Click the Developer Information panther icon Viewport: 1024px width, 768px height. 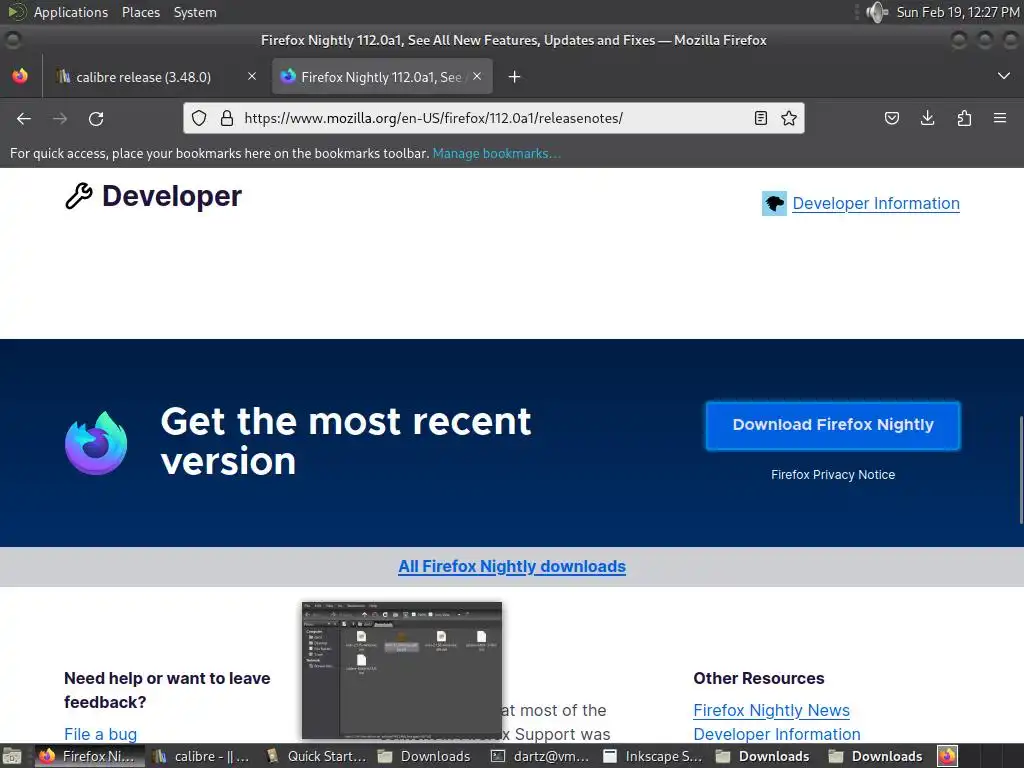775,203
